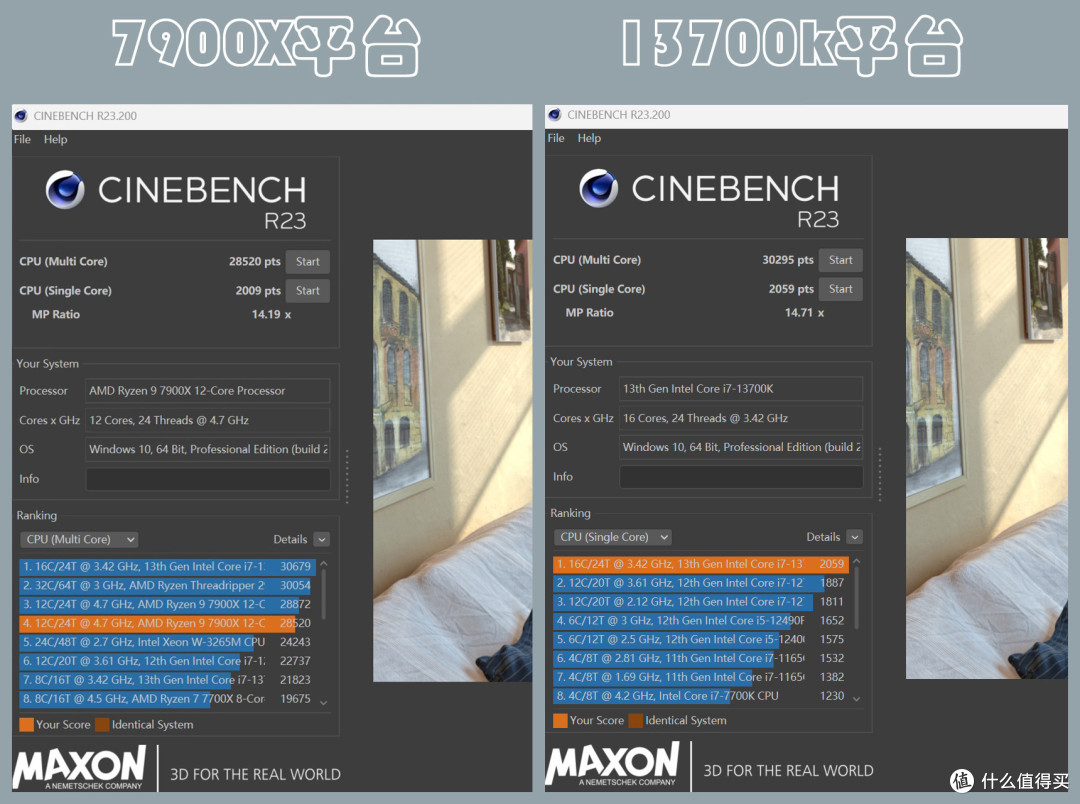
Task: Click Cinebench app icon in right window titlebar
Action: click(x=554, y=114)
